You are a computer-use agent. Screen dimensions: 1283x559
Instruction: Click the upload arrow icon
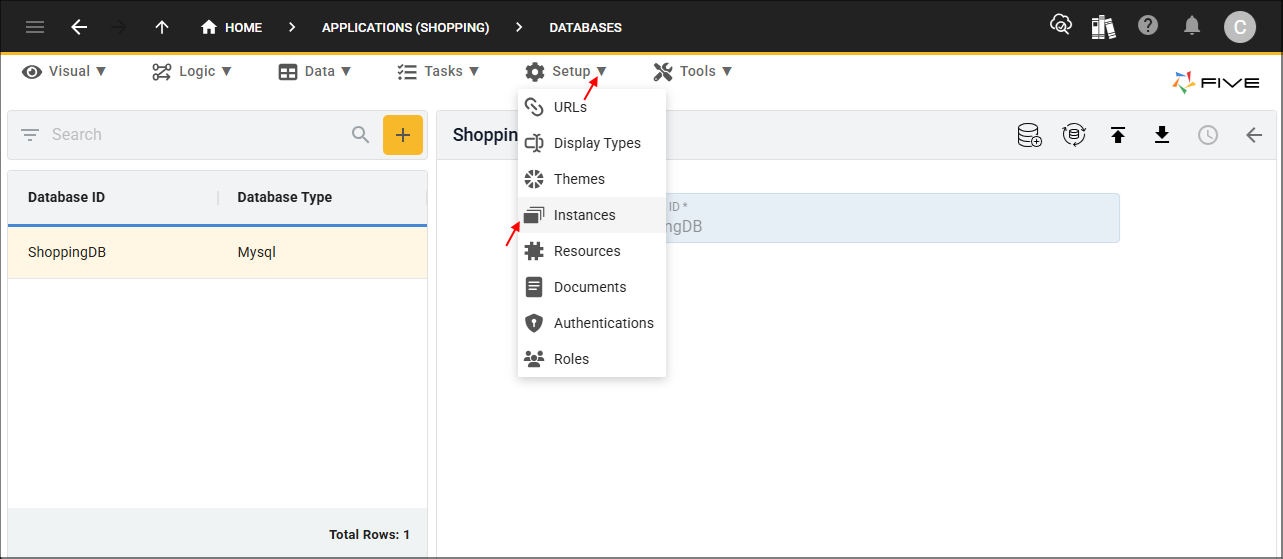pos(1118,135)
